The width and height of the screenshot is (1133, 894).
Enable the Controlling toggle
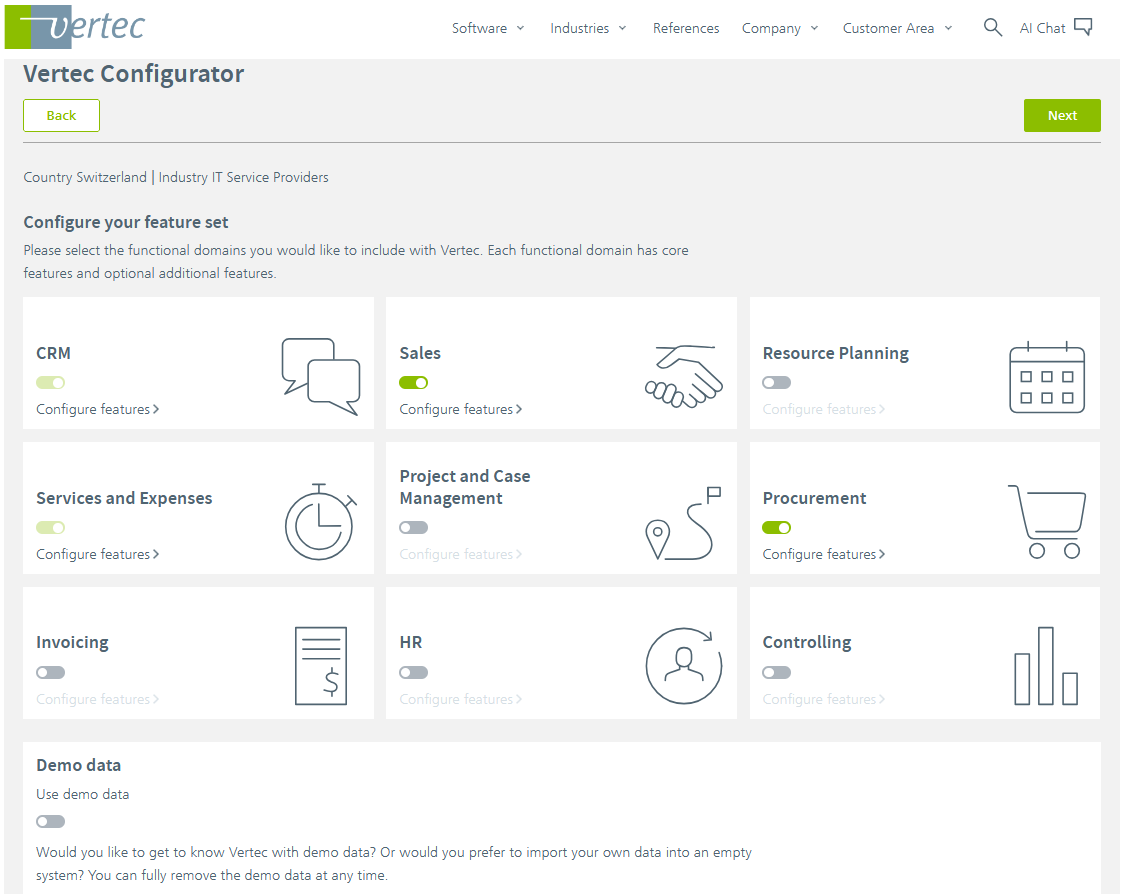point(776,673)
